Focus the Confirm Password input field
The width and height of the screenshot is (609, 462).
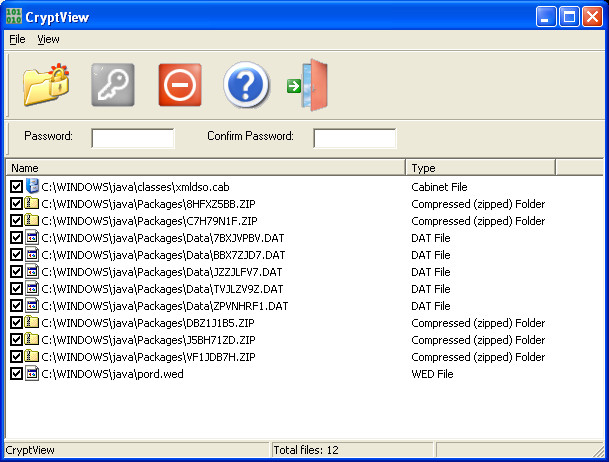355,138
